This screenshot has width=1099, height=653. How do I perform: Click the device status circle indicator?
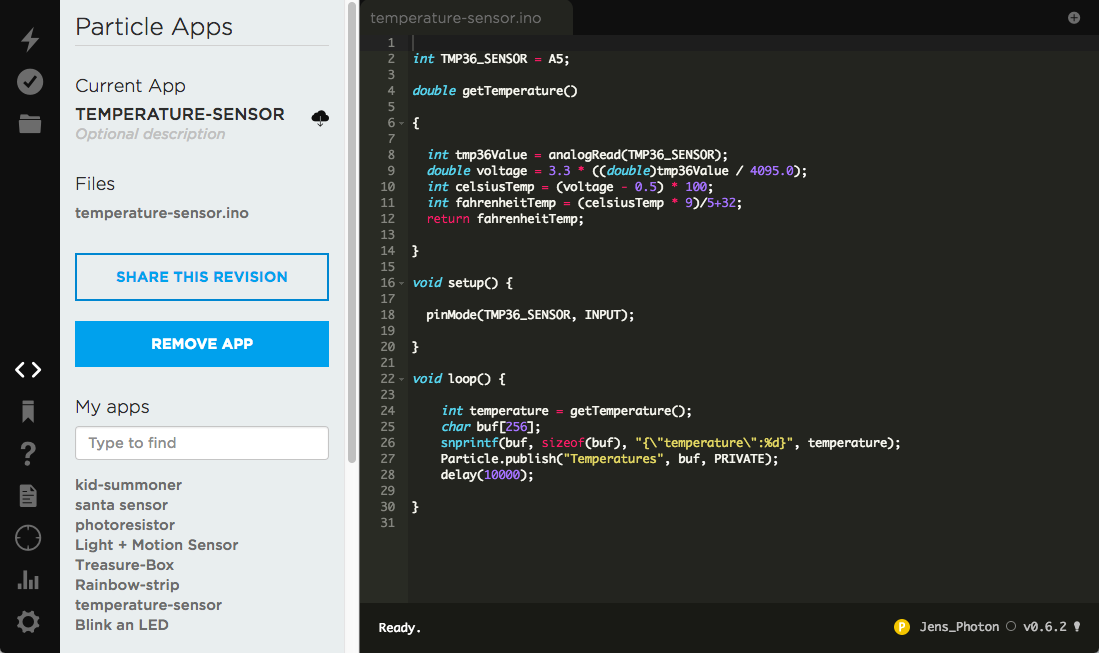1011,626
